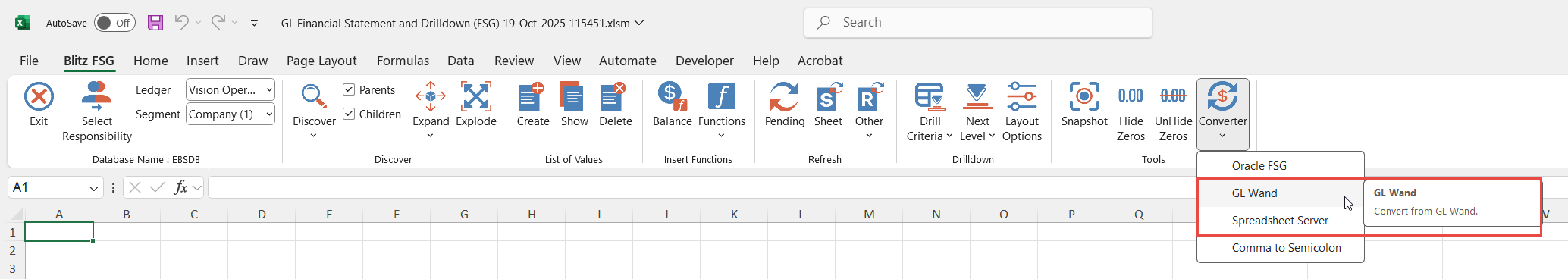The height and width of the screenshot is (279, 1568).
Task: Open the File menu
Action: 29,61
